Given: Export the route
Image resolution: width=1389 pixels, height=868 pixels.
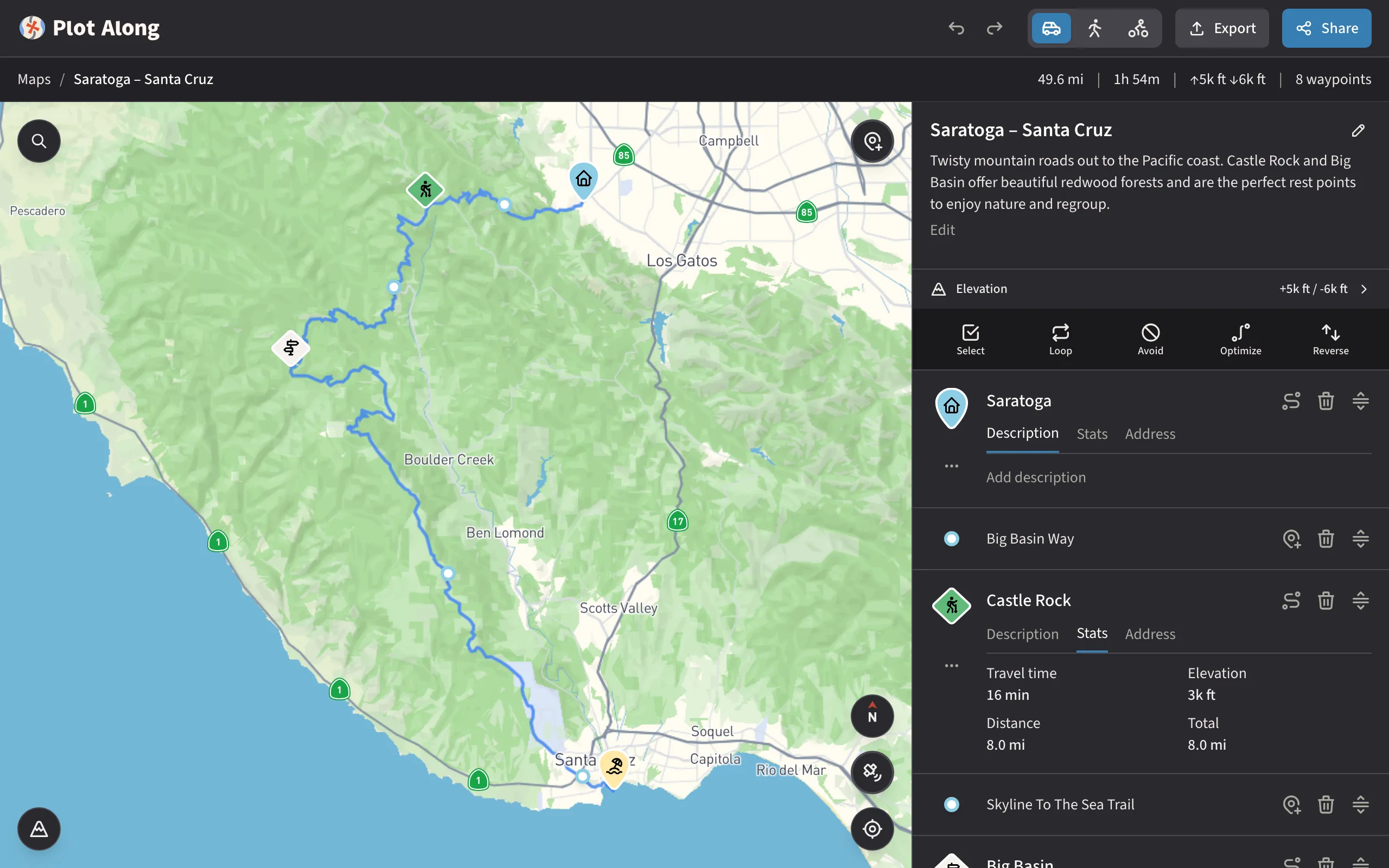Looking at the screenshot, I should 1222,28.
